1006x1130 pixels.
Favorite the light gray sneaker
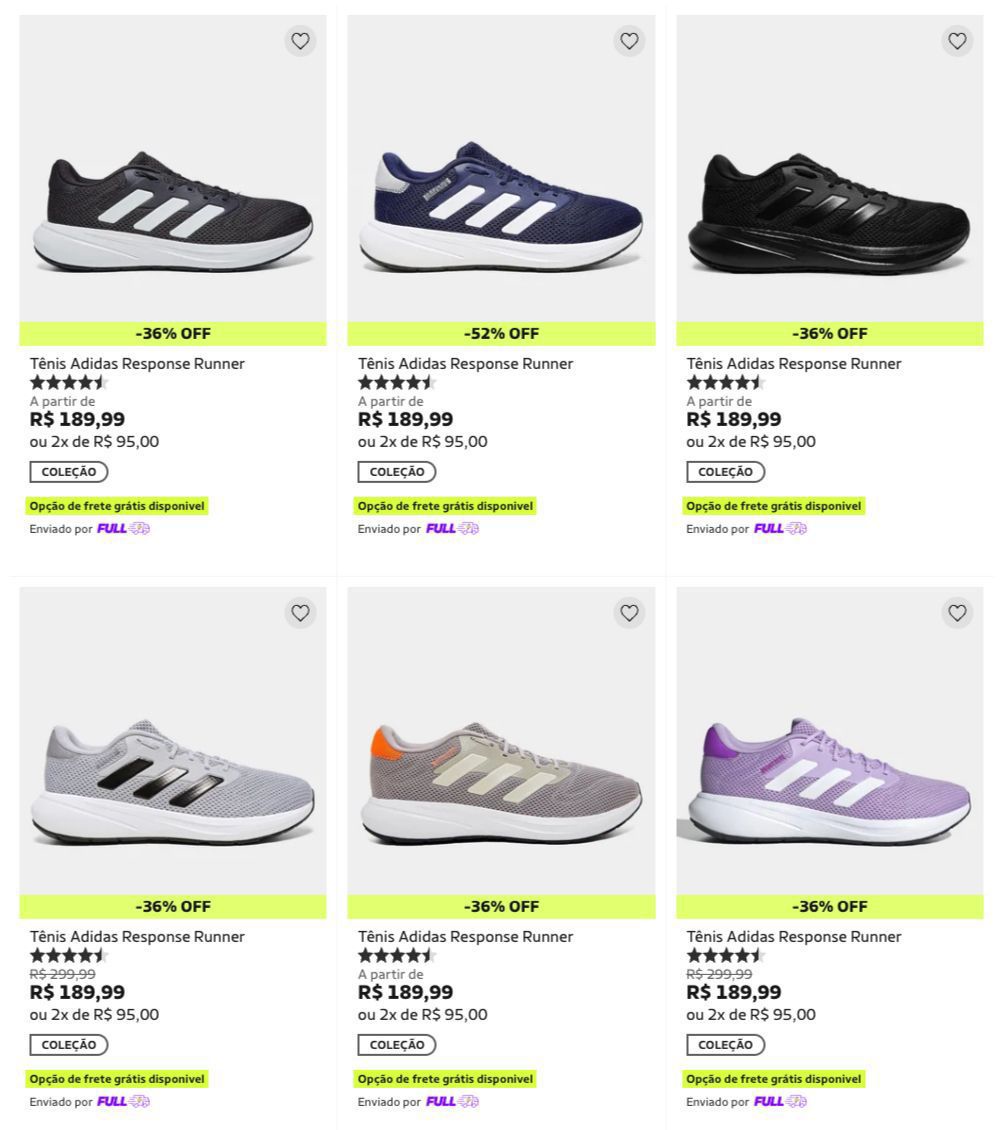coord(300,613)
